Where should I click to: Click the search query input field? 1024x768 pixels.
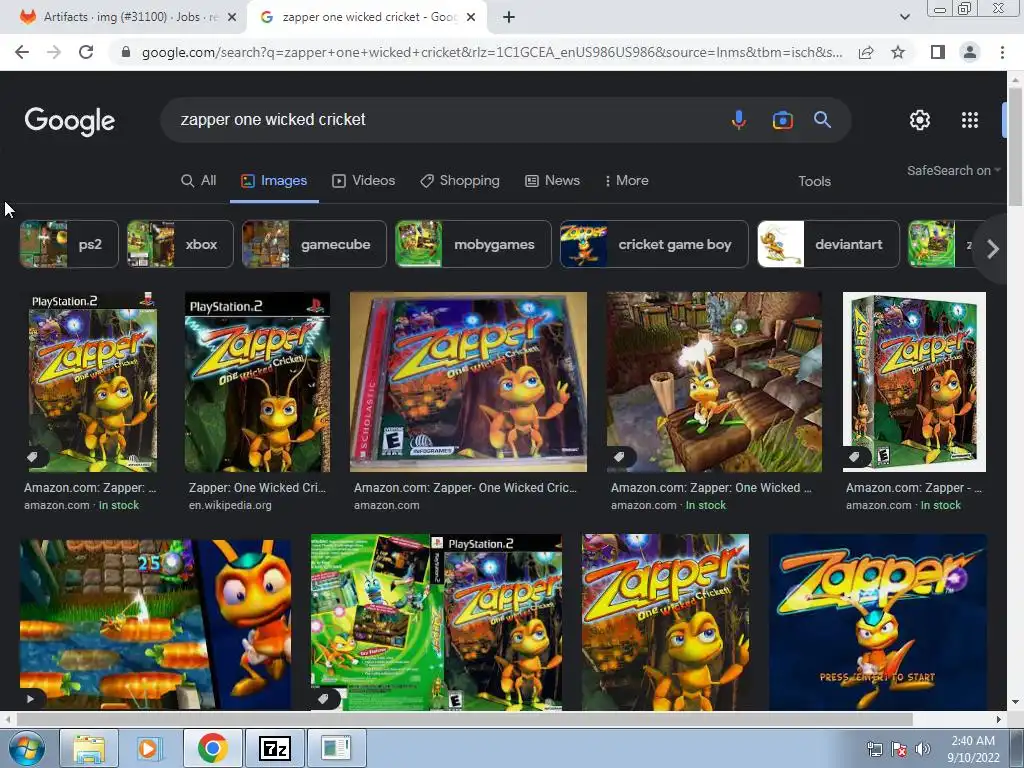[x=444, y=120]
